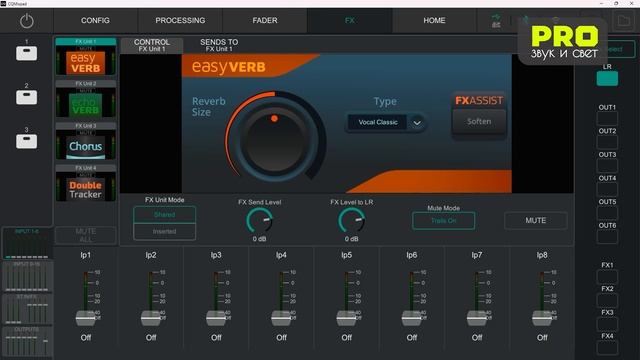Open the folder library icon at top right

point(624,20)
